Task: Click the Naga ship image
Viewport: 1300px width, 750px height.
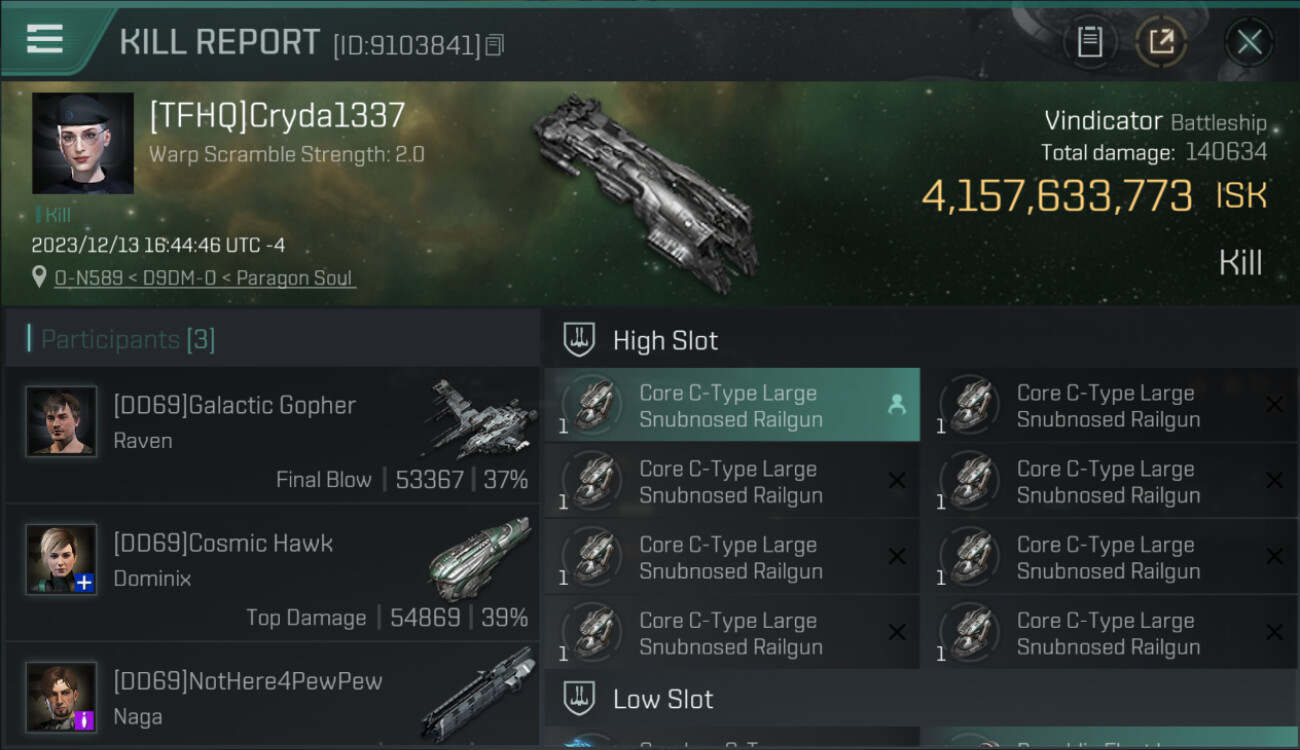Action: (478, 692)
